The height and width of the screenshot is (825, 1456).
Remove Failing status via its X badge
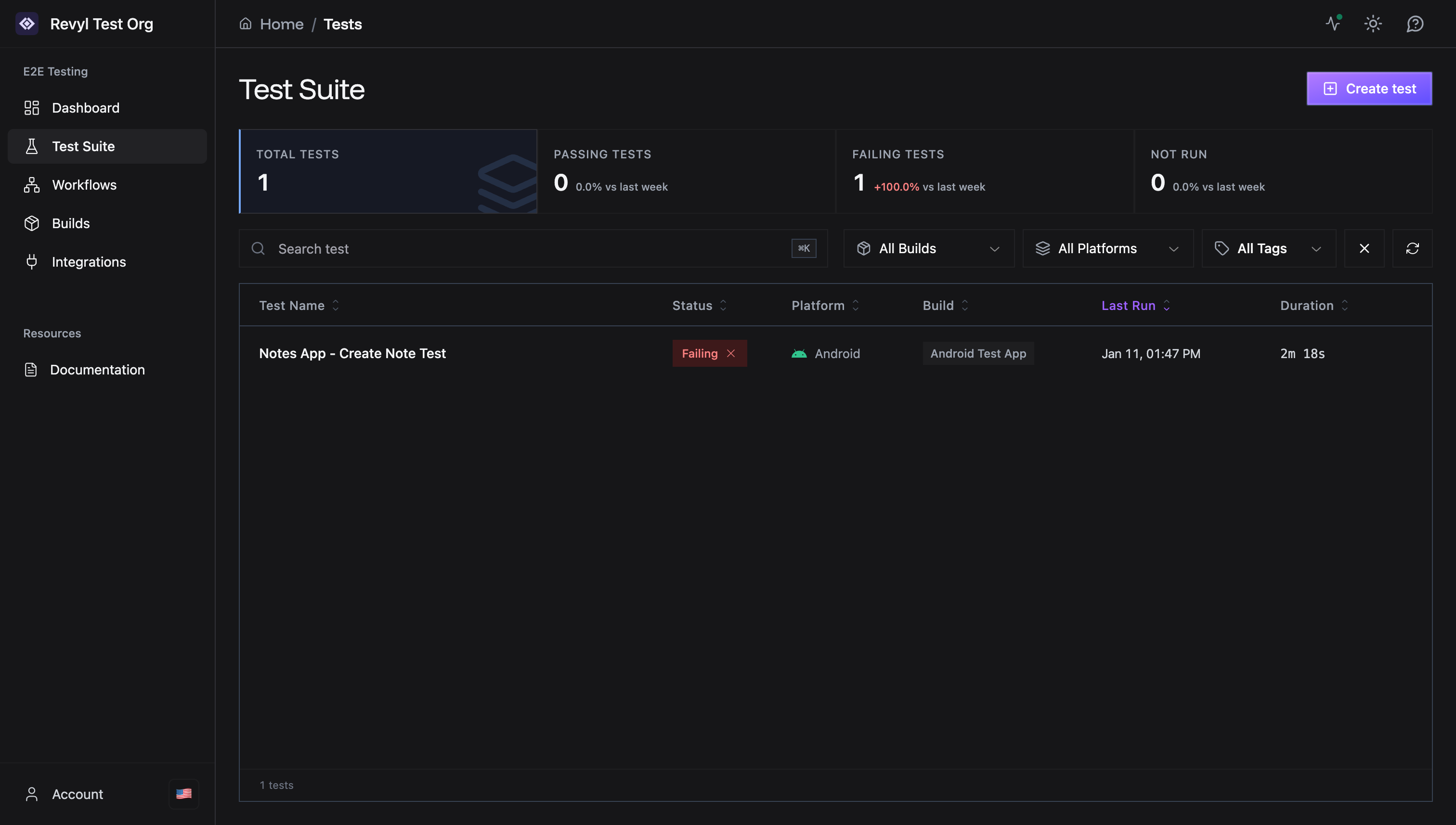click(731, 353)
